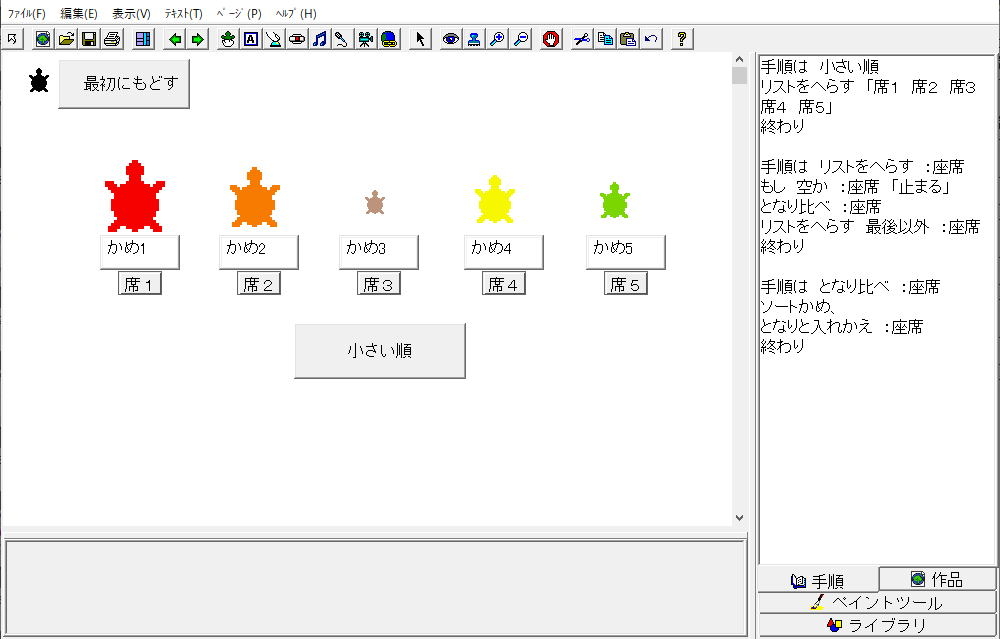
Task: Click the eye icon in toolbar
Action: 451,39
